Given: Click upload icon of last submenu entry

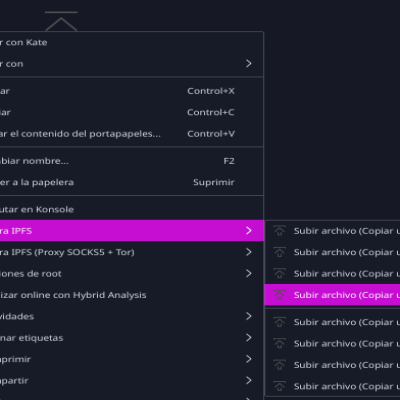Looking at the screenshot, I should click(x=279, y=386).
